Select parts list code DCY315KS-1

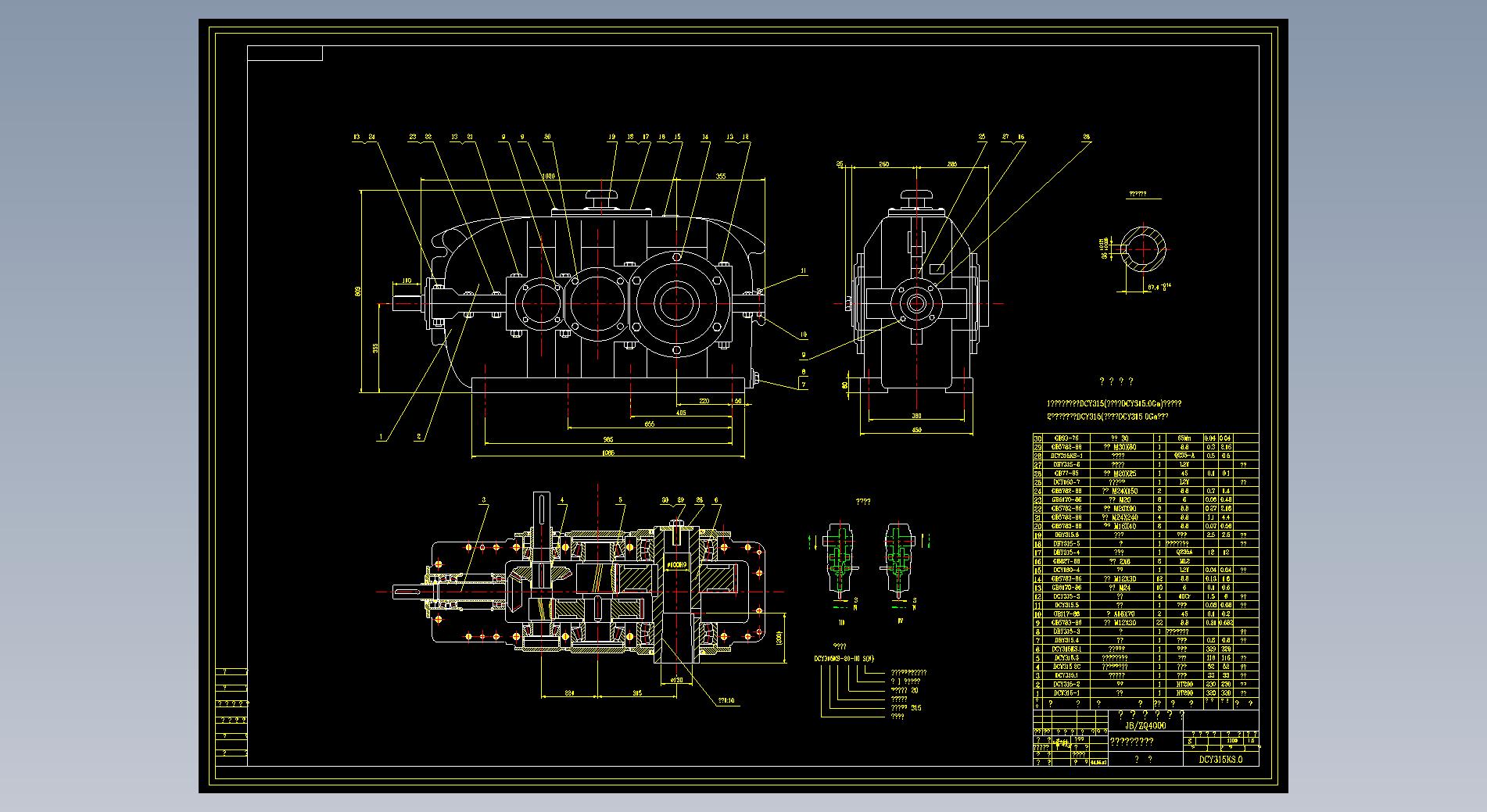tap(1066, 456)
